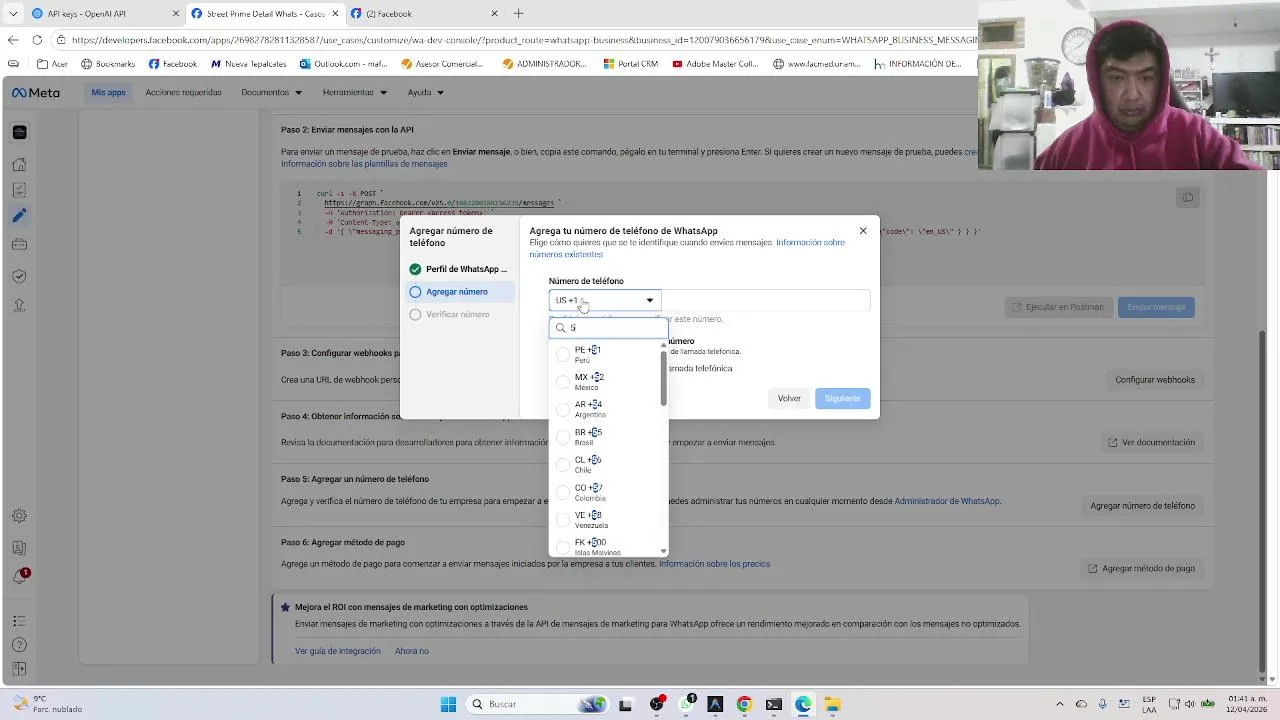Click the phone number input field
Screen dimensions: 1280x720
click(x=765, y=300)
